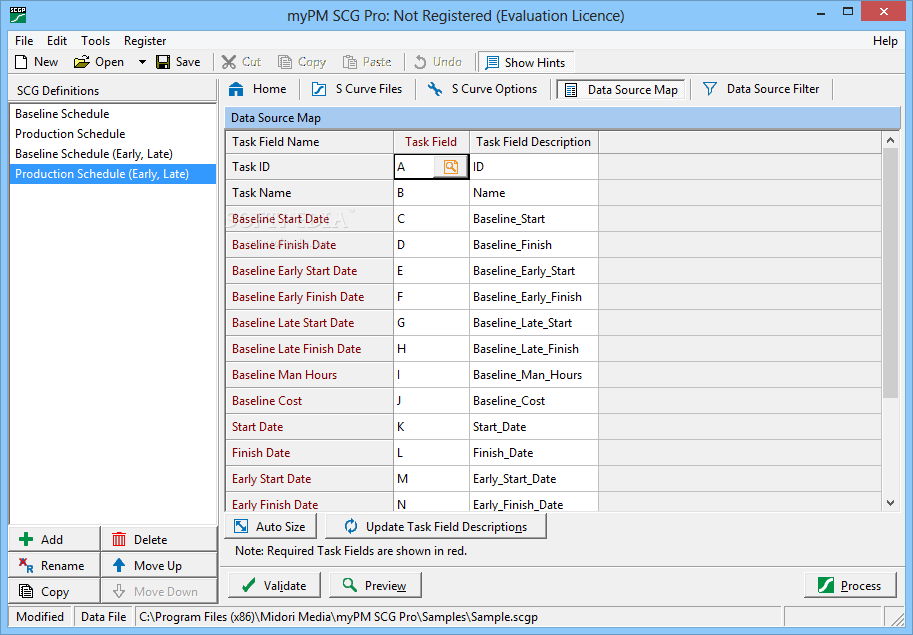913x635 pixels.
Task: Click the SCGP application icon in title bar
Action: point(18,15)
